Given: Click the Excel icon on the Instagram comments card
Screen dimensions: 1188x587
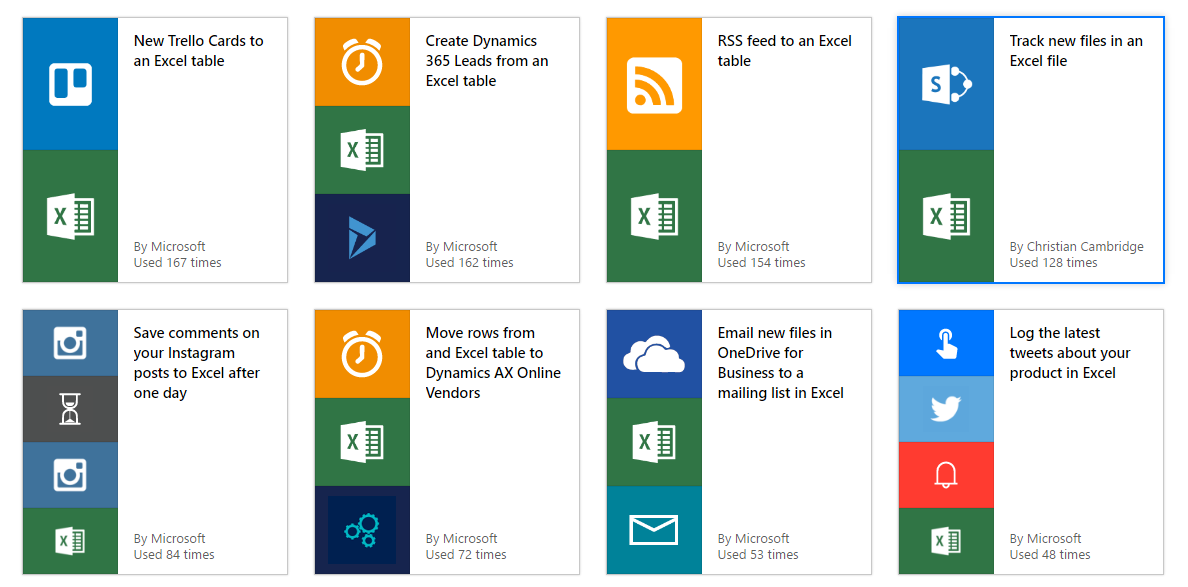Looking at the screenshot, I should (70, 541).
